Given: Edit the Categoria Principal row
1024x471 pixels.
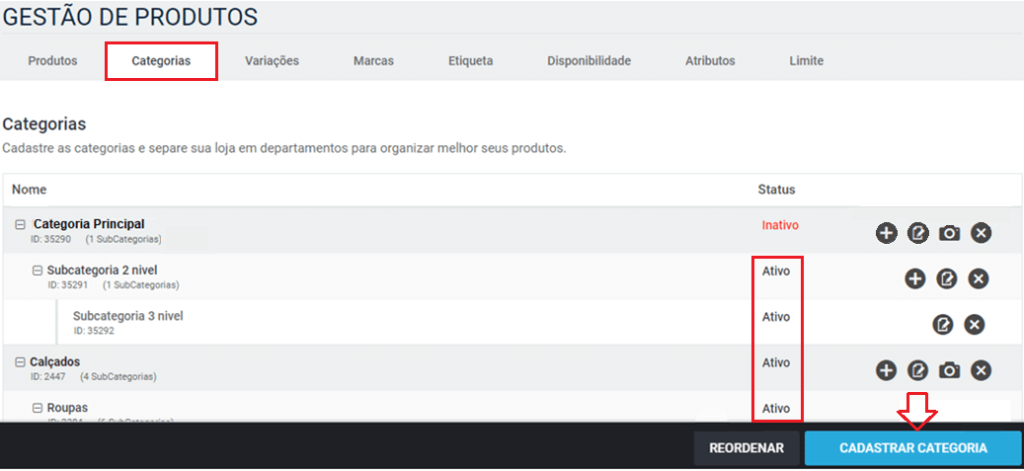Looking at the screenshot, I should click(x=918, y=233).
